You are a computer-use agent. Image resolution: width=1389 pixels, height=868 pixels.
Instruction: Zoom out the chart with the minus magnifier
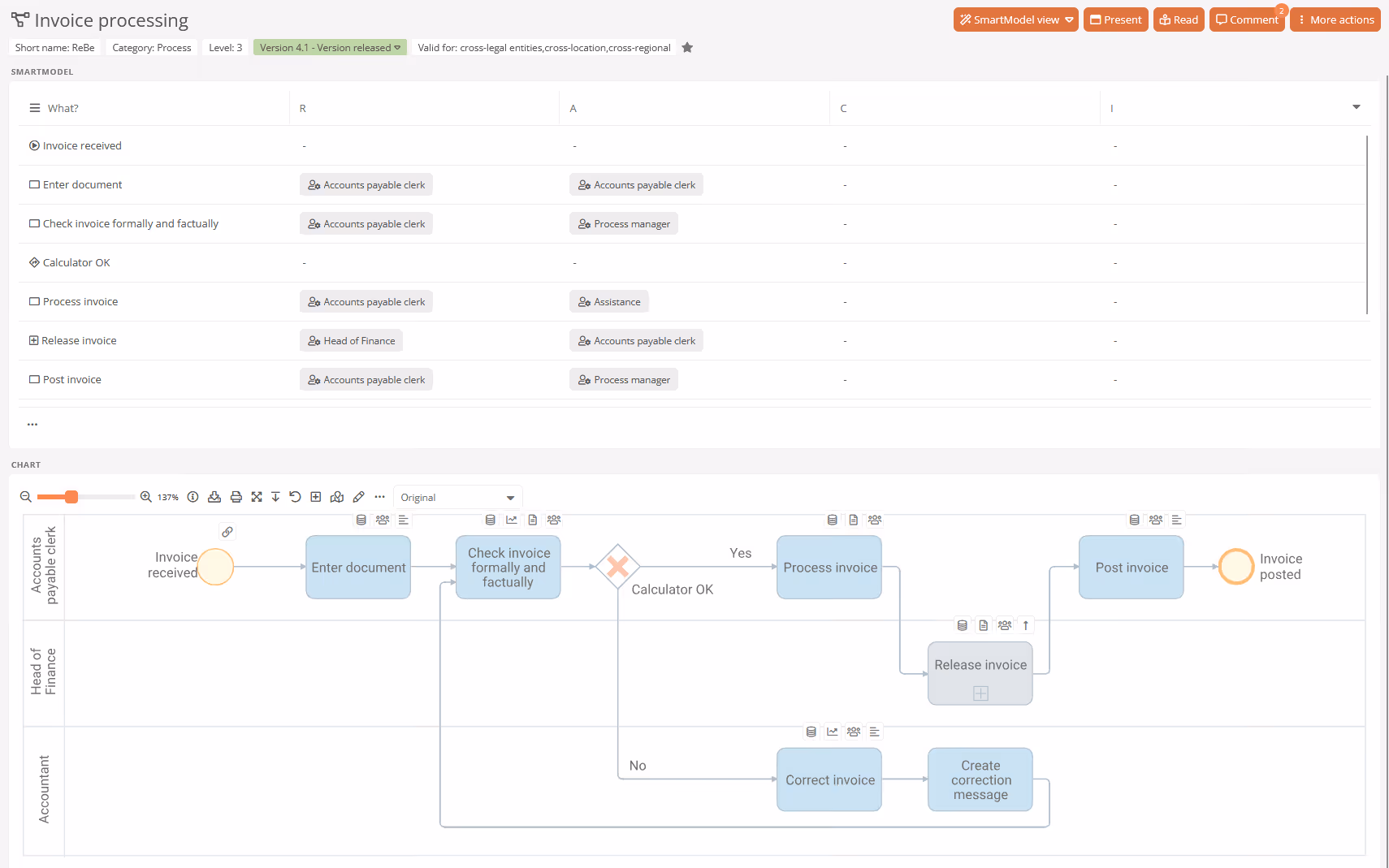pos(26,497)
